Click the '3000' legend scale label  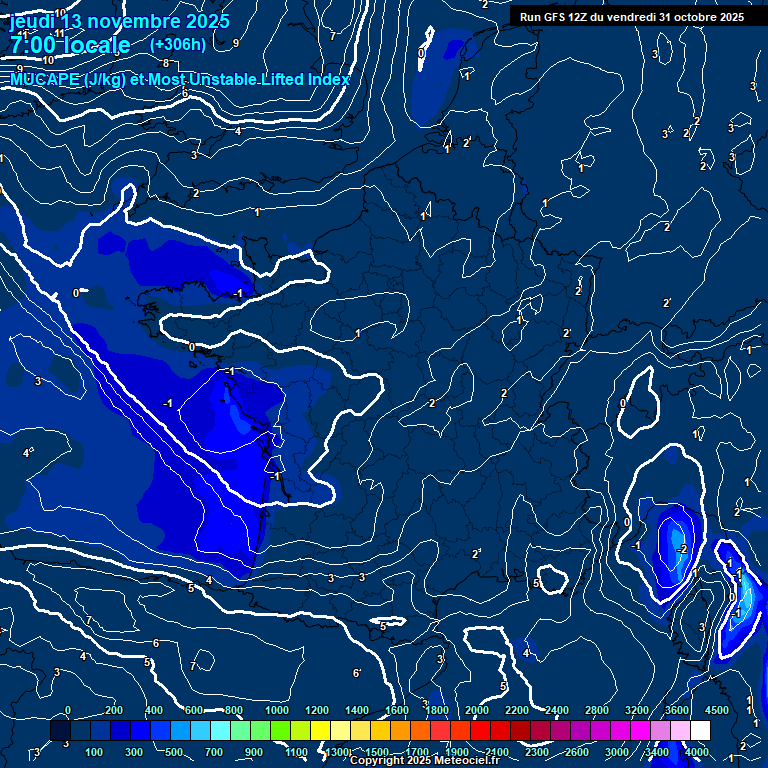pyautogui.click(x=617, y=752)
